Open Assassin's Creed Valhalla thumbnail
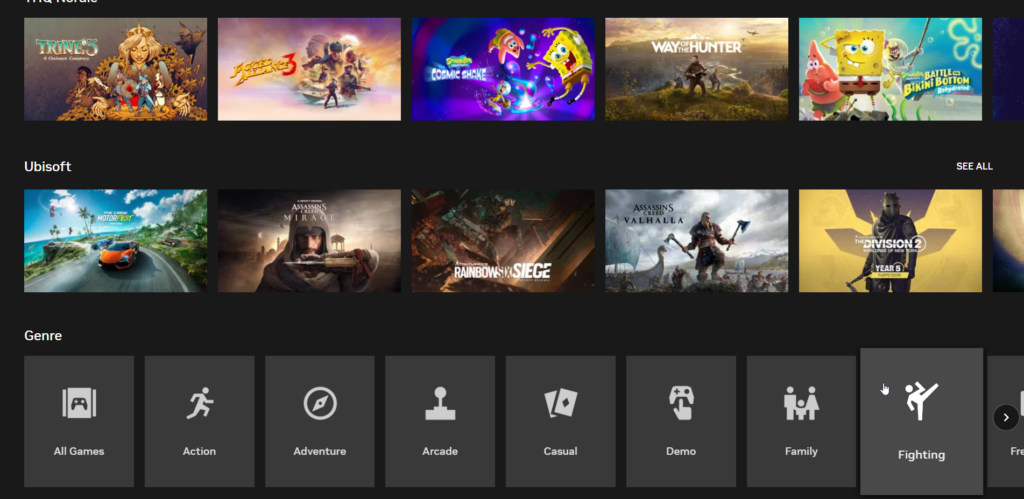Screen dimensions: 1024x499 696,241
